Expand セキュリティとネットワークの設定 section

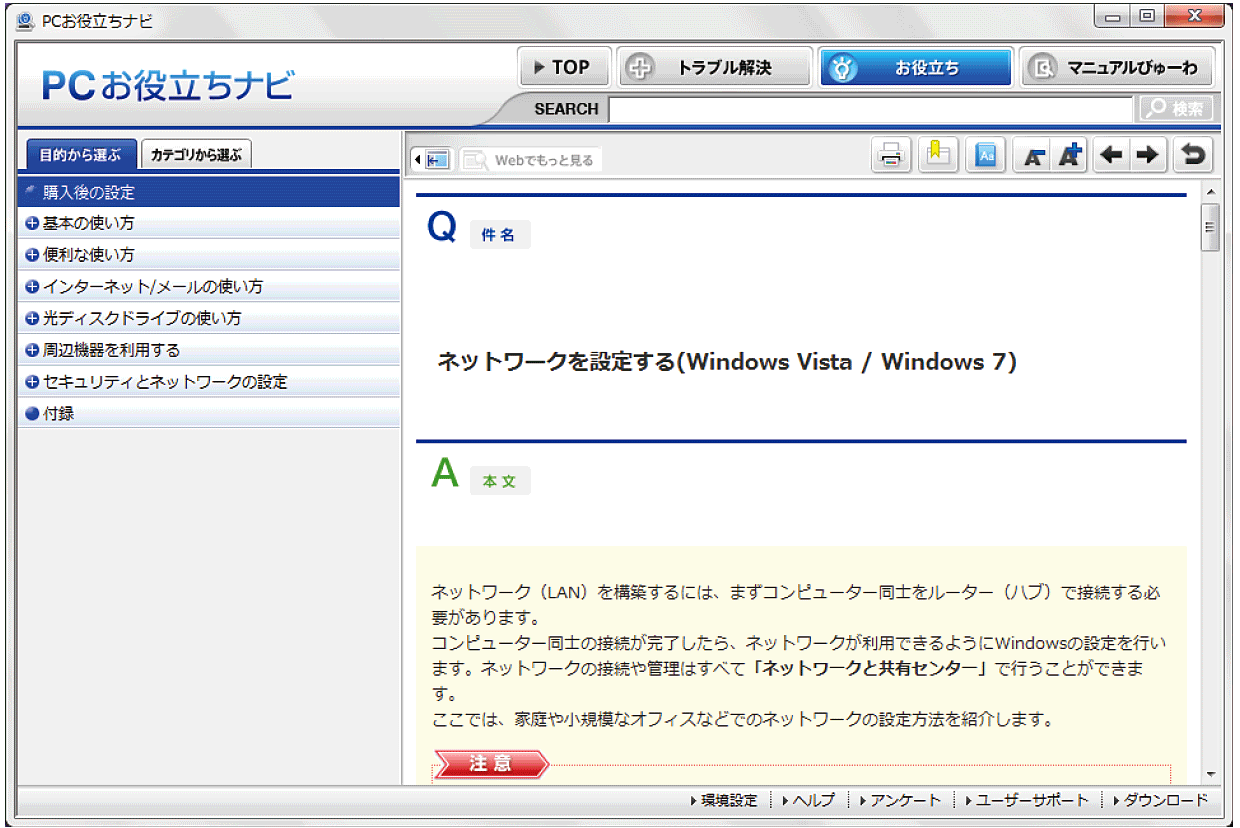point(32,382)
